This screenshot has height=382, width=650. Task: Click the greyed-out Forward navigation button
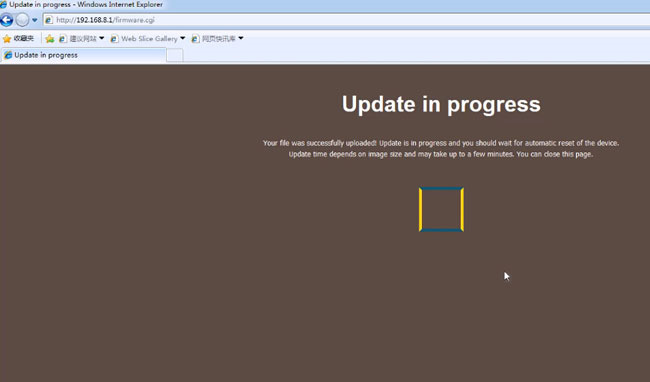point(22,19)
